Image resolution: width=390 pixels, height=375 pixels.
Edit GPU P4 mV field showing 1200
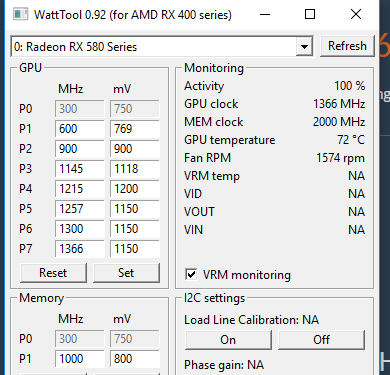(135, 189)
